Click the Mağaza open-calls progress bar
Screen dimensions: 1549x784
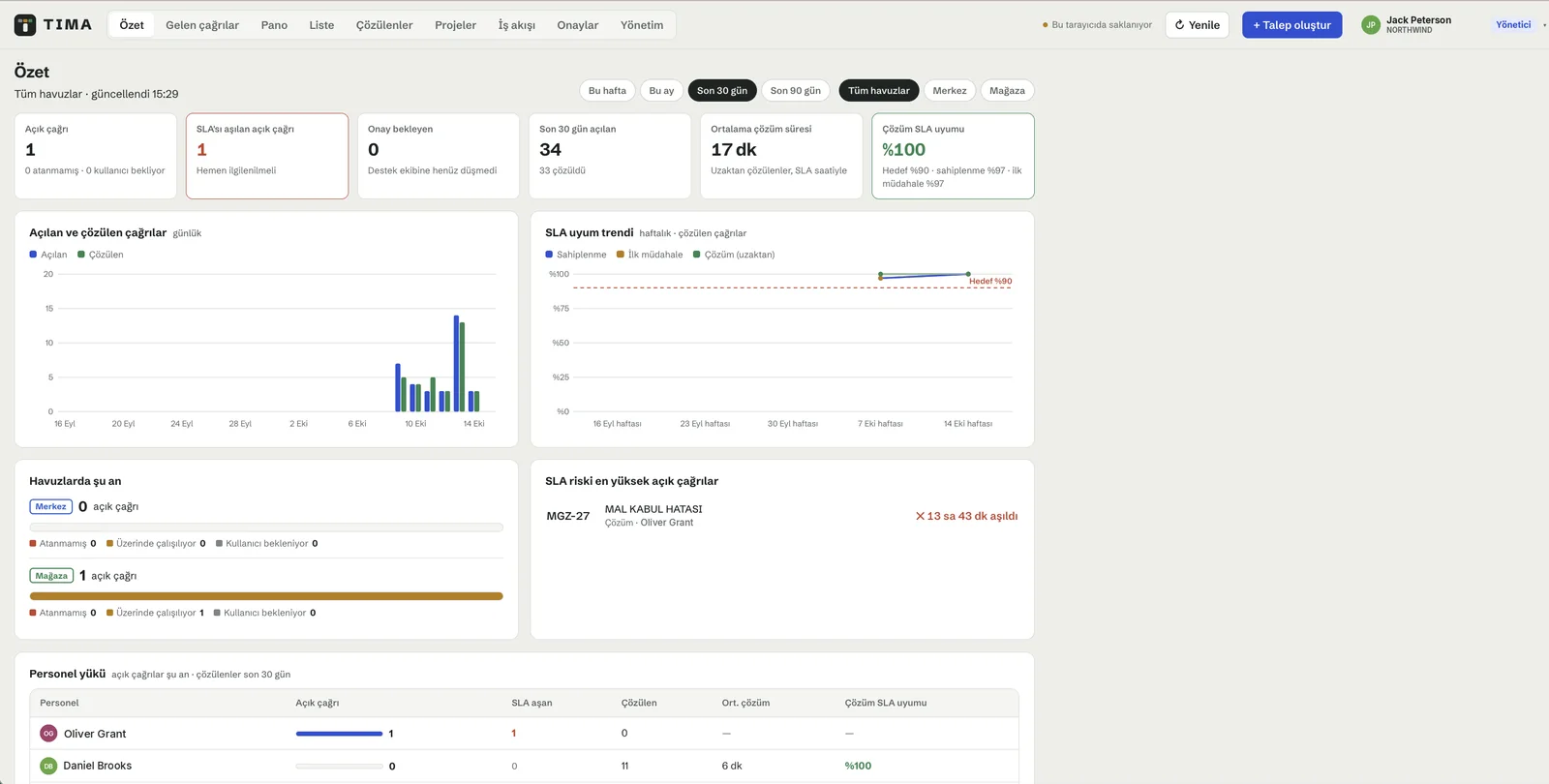266,596
